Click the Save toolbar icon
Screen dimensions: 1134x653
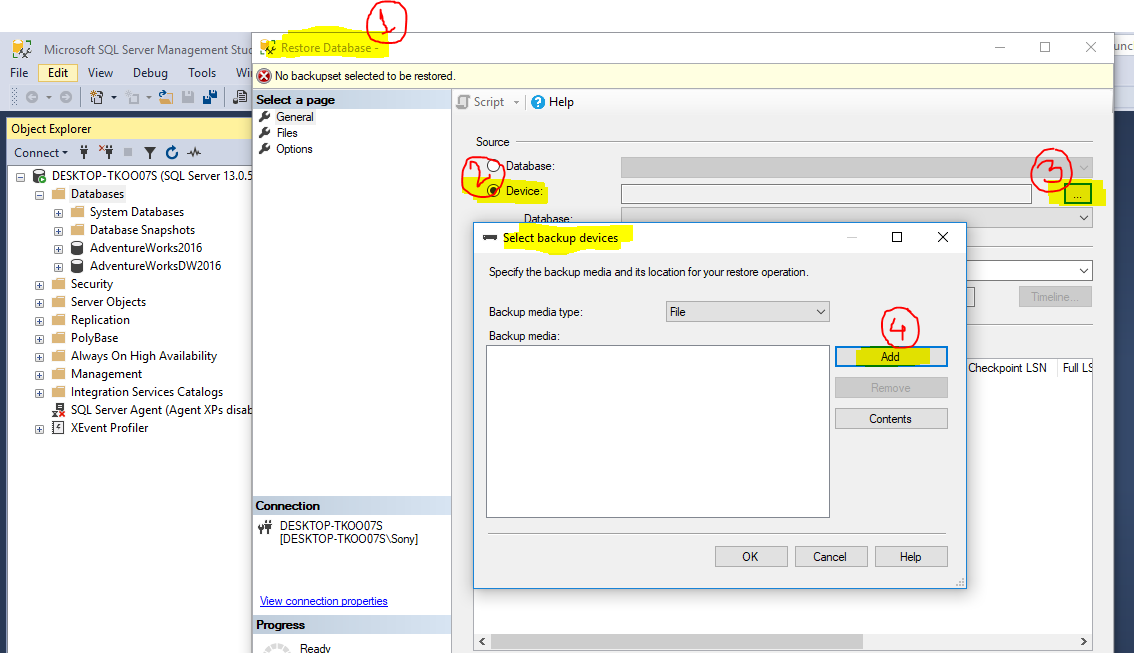point(188,97)
